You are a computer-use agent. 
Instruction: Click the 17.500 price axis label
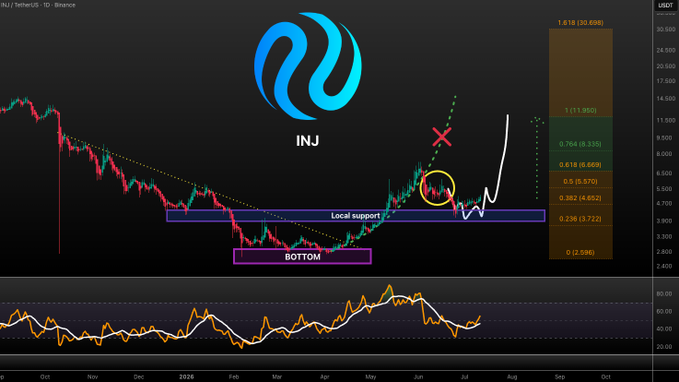(x=666, y=81)
